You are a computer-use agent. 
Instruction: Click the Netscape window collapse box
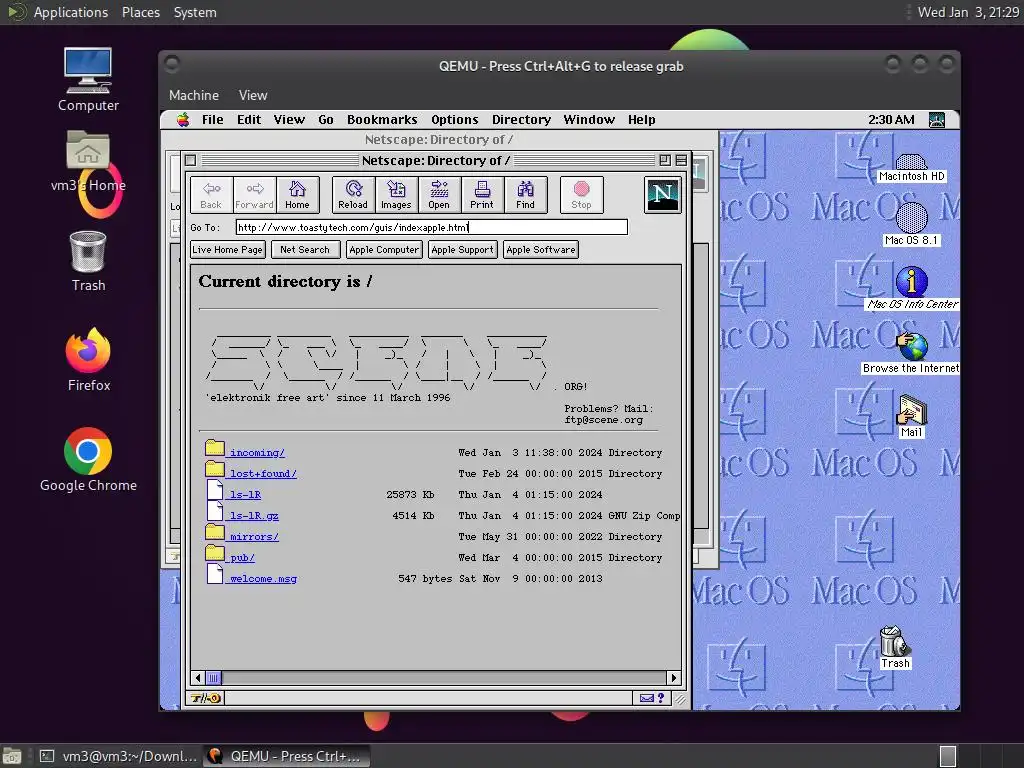click(681, 160)
